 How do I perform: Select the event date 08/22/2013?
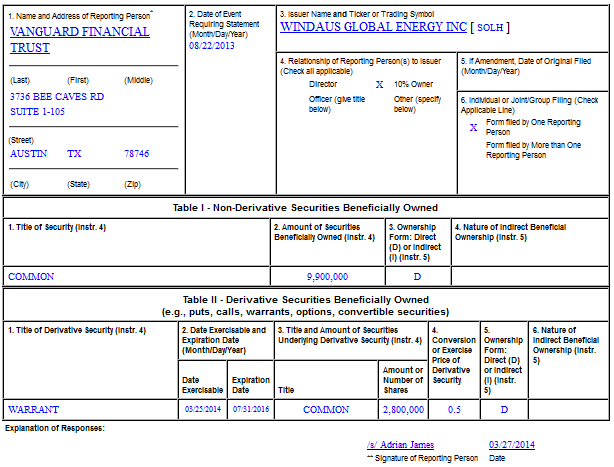(x=211, y=46)
